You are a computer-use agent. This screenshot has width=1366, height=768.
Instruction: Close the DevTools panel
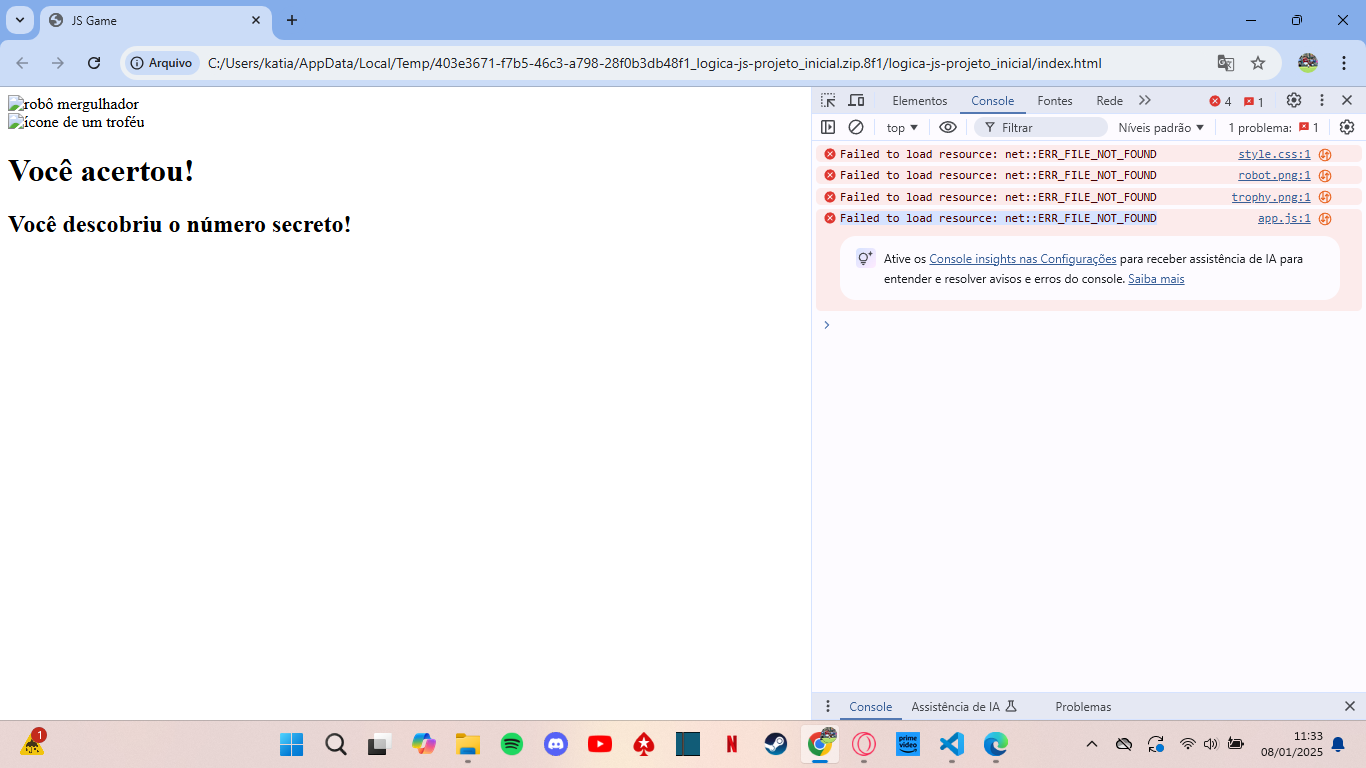pyautogui.click(x=1347, y=101)
